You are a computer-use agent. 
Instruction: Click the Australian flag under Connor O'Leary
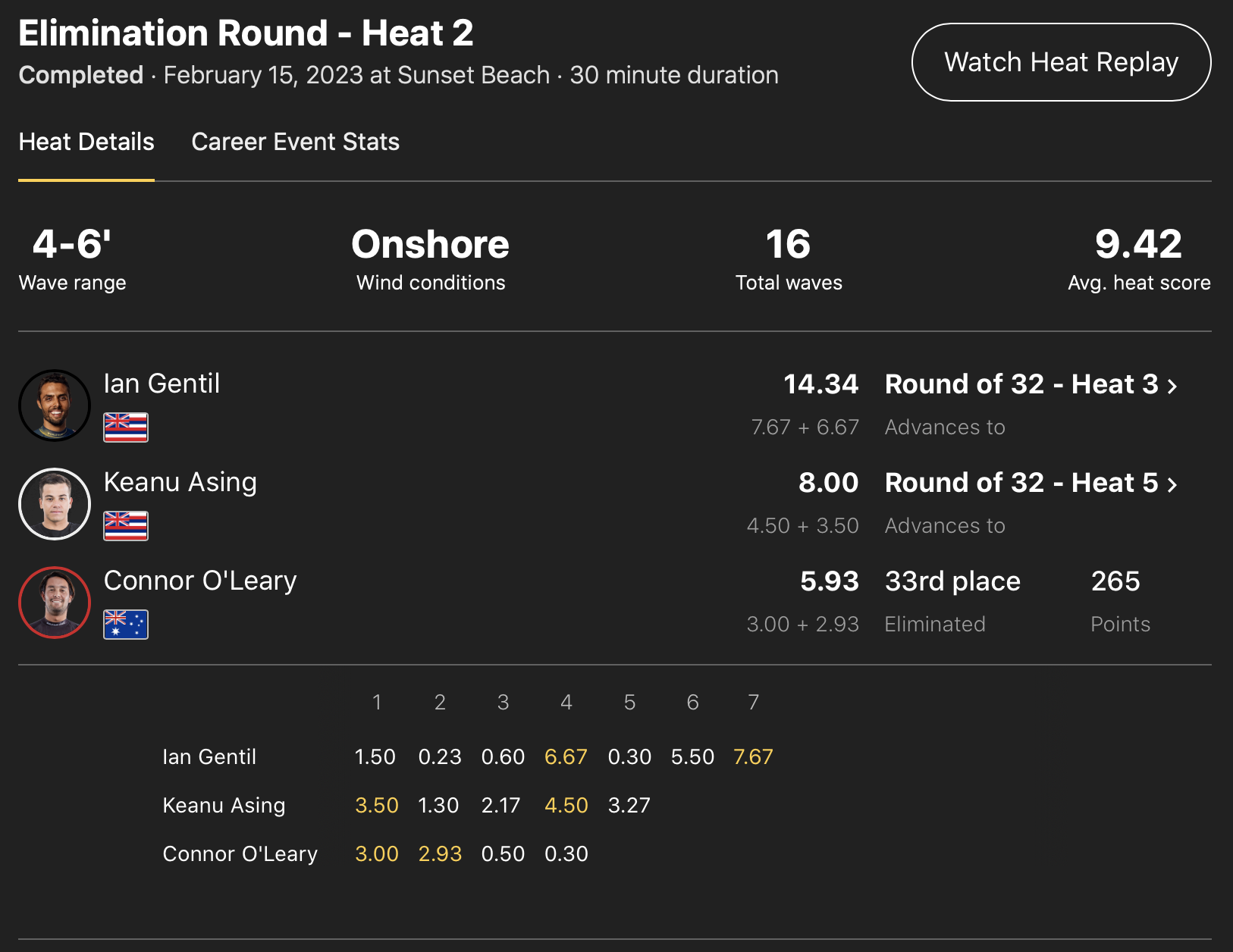click(x=126, y=625)
